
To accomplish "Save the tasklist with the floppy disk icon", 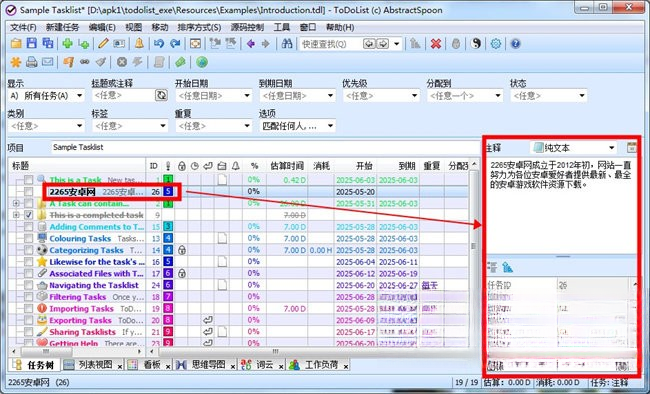I will 32,44.
